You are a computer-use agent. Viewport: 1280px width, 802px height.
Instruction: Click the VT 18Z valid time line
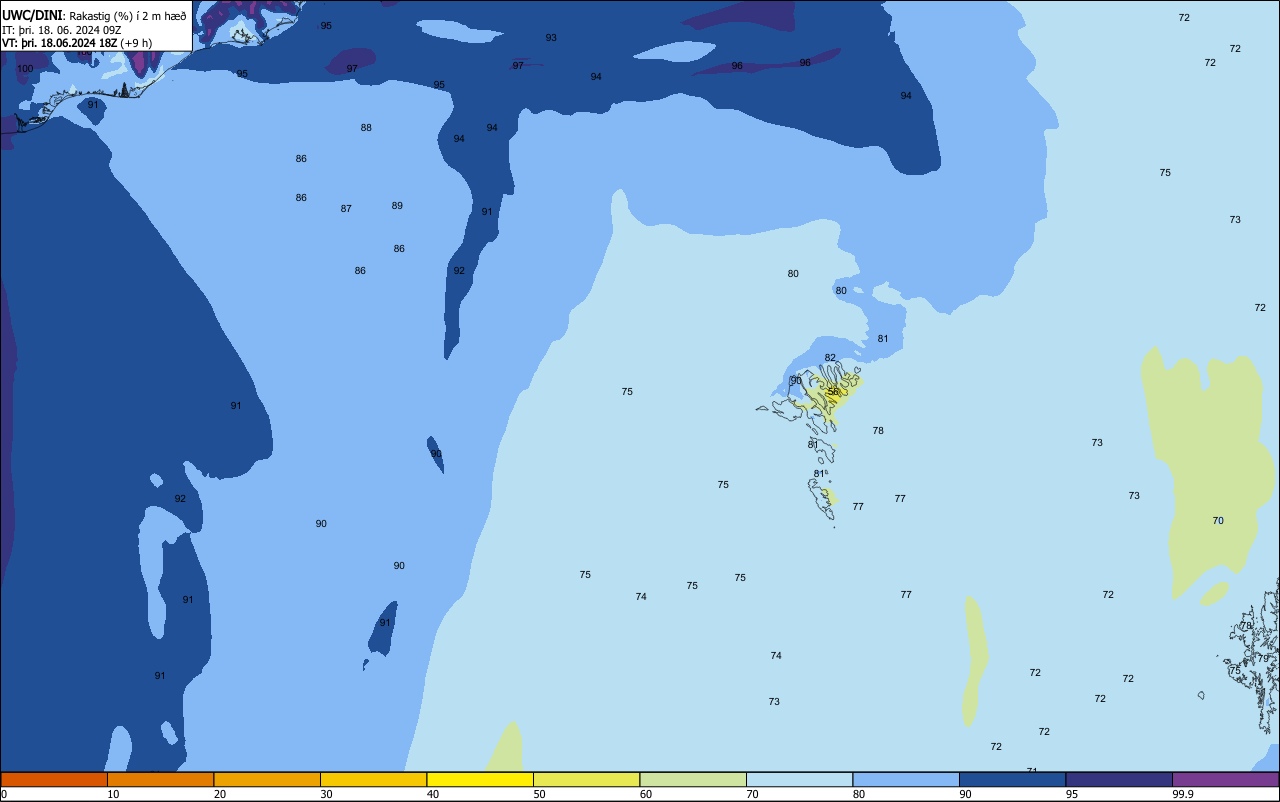pyautogui.click(x=77, y=42)
